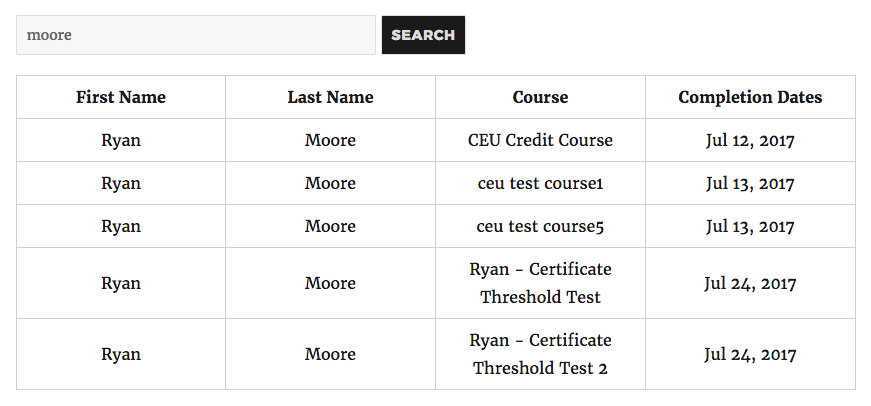Select the ceu test course5 cell
The width and height of the screenshot is (871, 406).
540,226
